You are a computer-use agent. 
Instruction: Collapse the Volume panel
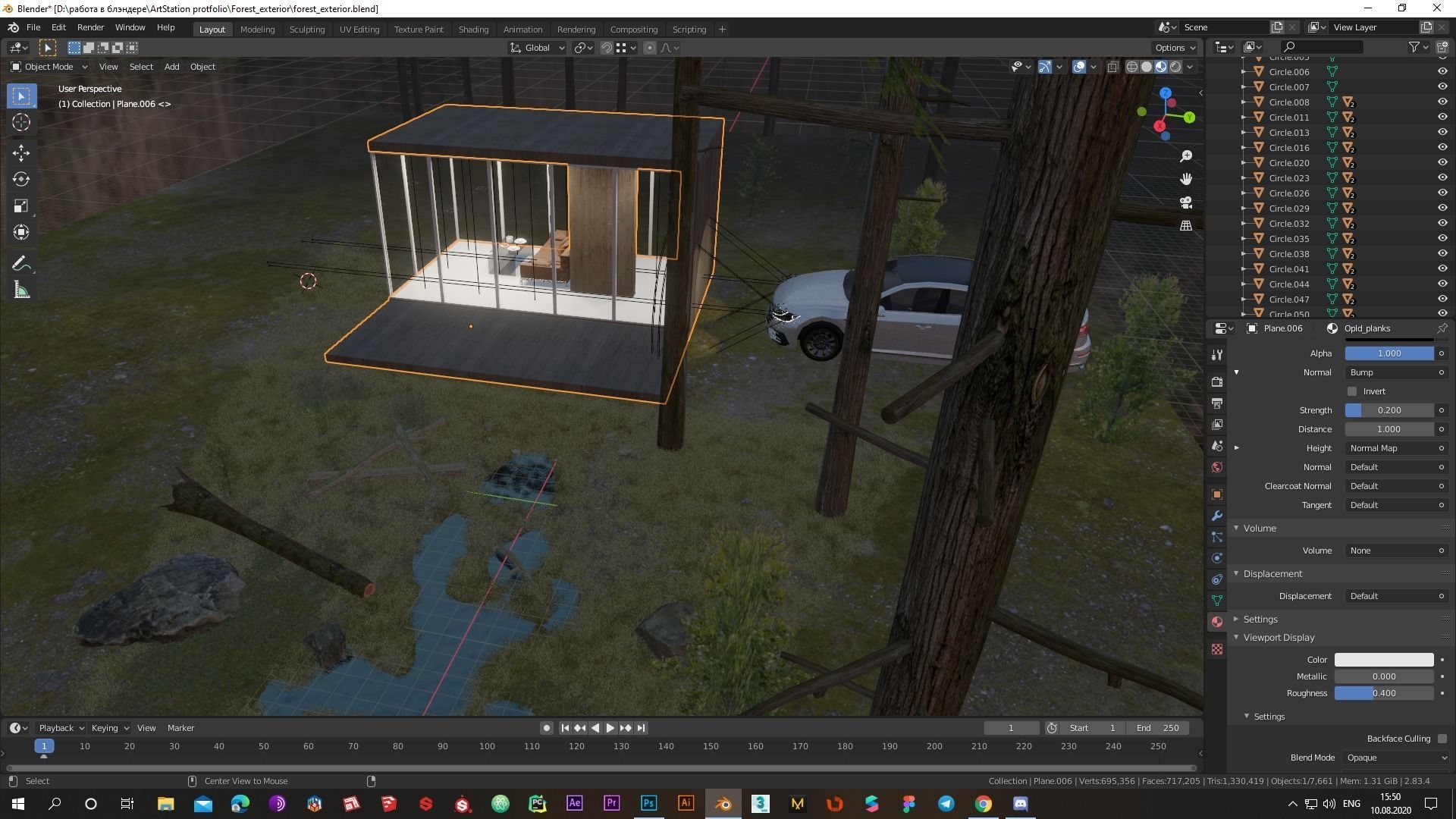[x=1236, y=528]
